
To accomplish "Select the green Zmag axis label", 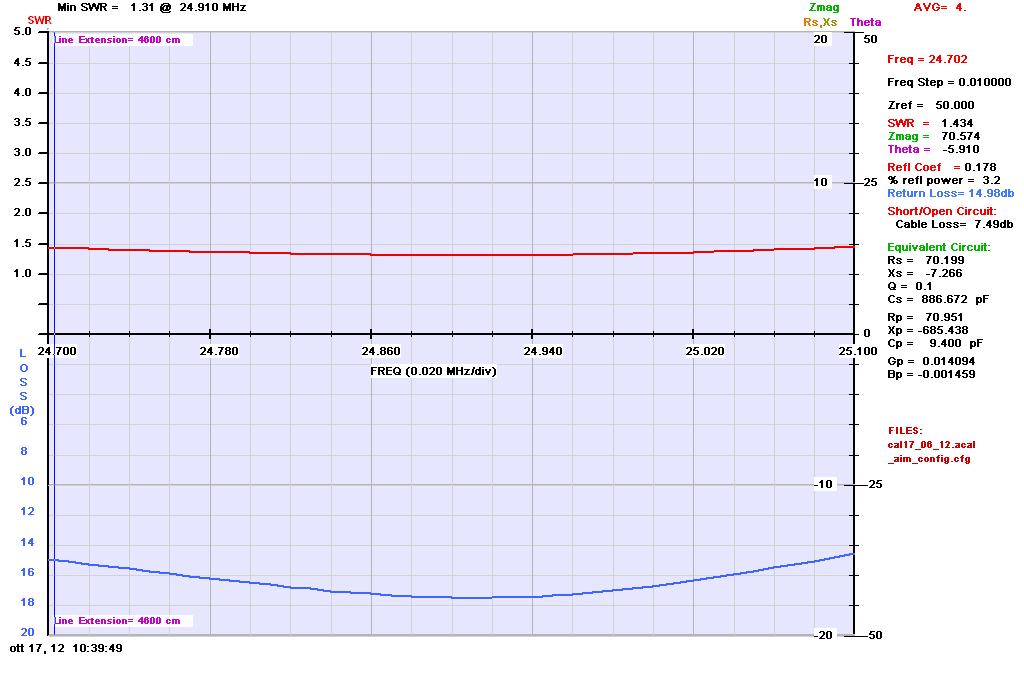I will pyautogui.click(x=824, y=8).
